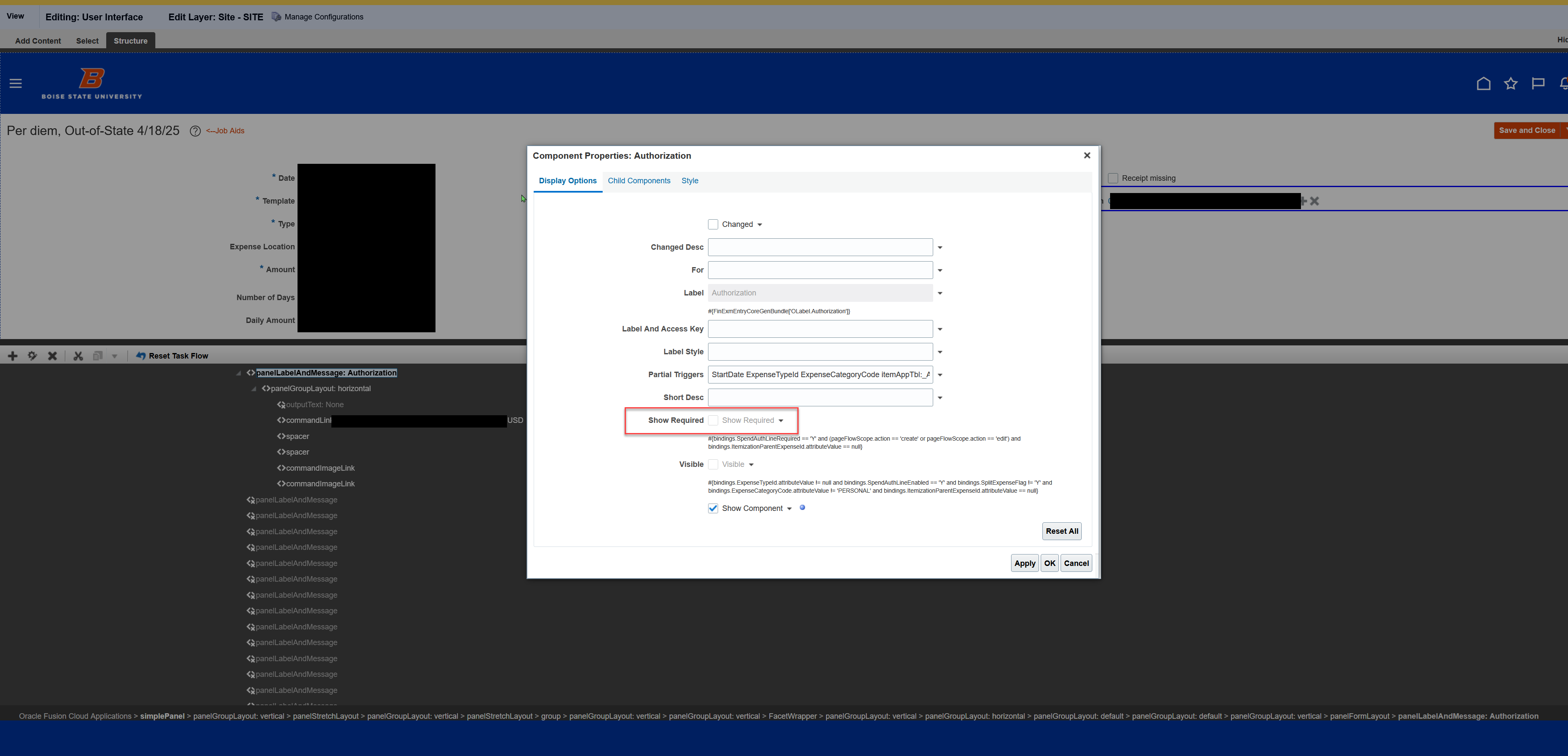The image size is (1568, 756).
Task: Uncheck the Show Component checkbox
Action: click(x=713, y=509)
